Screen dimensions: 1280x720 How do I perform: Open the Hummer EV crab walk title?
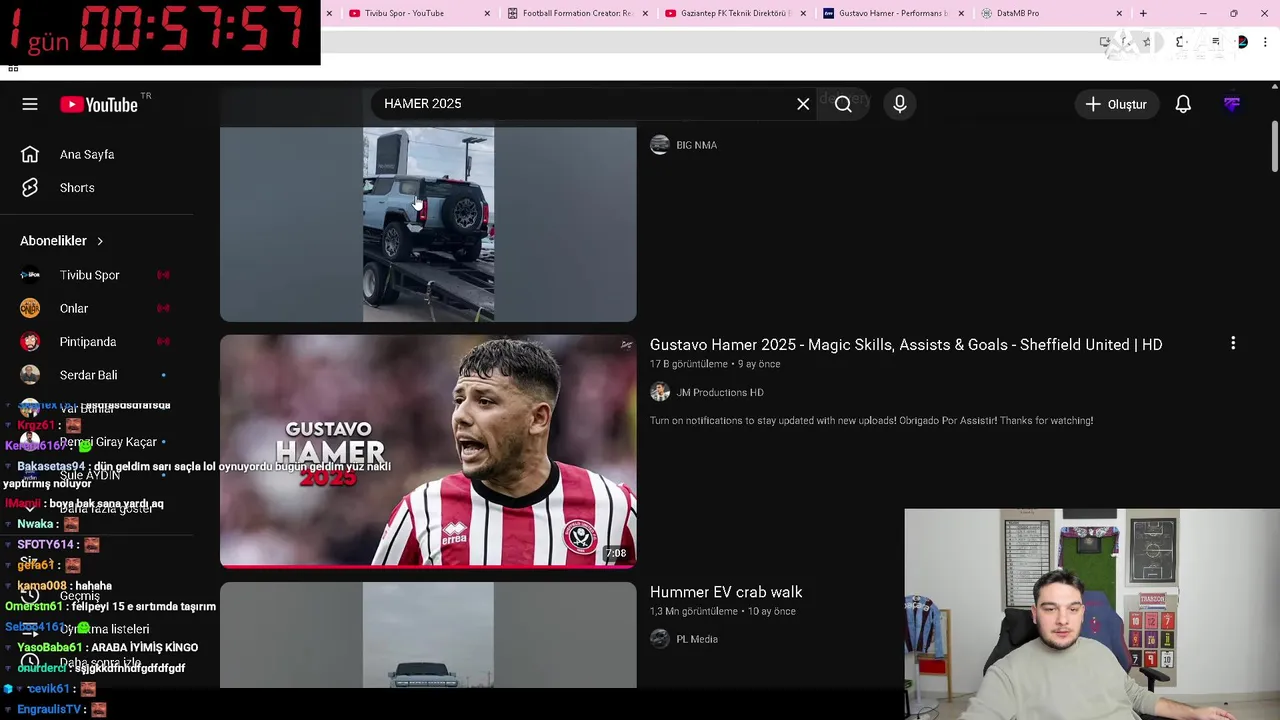pyautogui.click(x=726, y=592)
